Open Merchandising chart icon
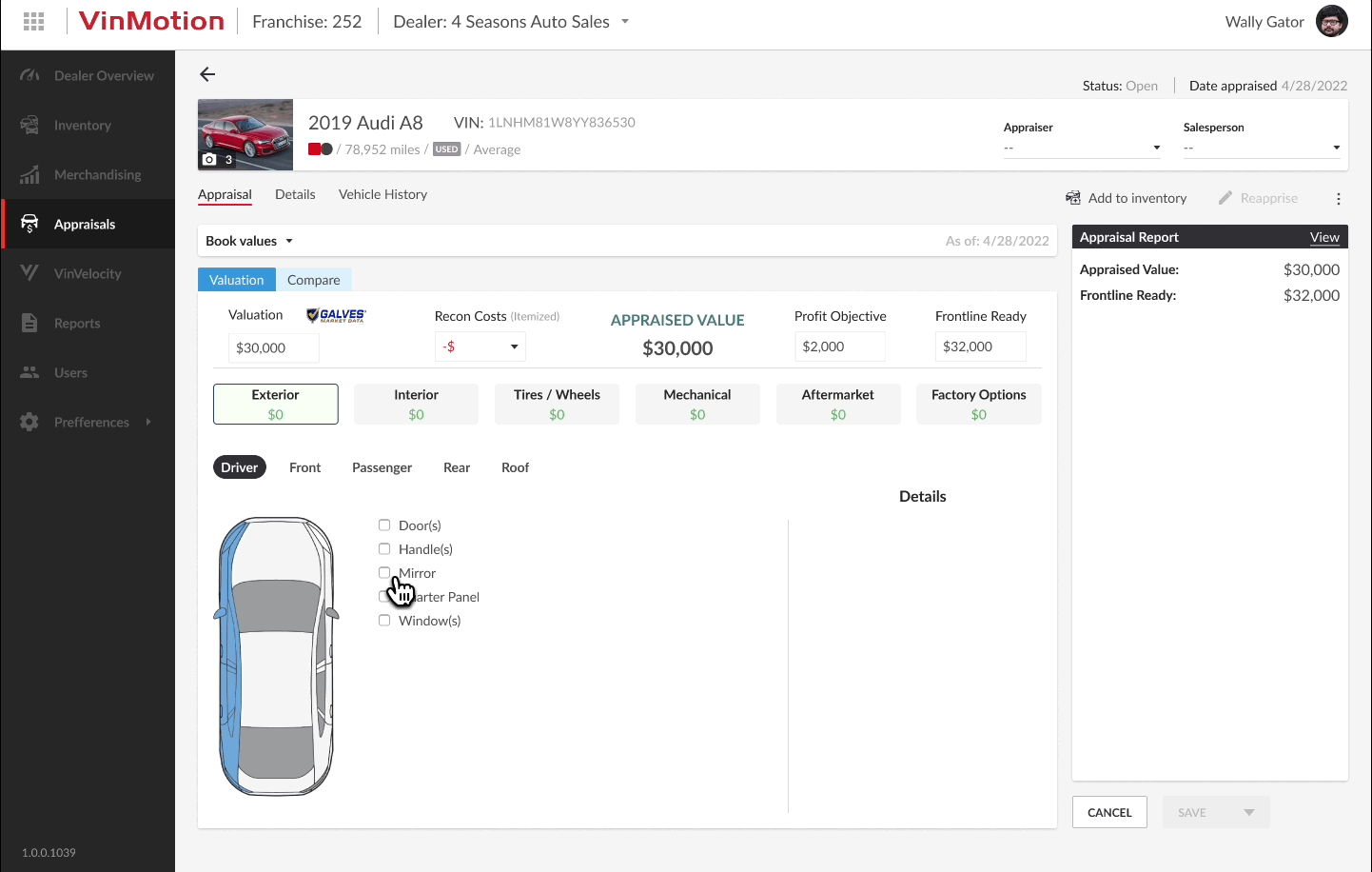The height and width of the screenshot is (872, 1372). click(x=29, y=174)
